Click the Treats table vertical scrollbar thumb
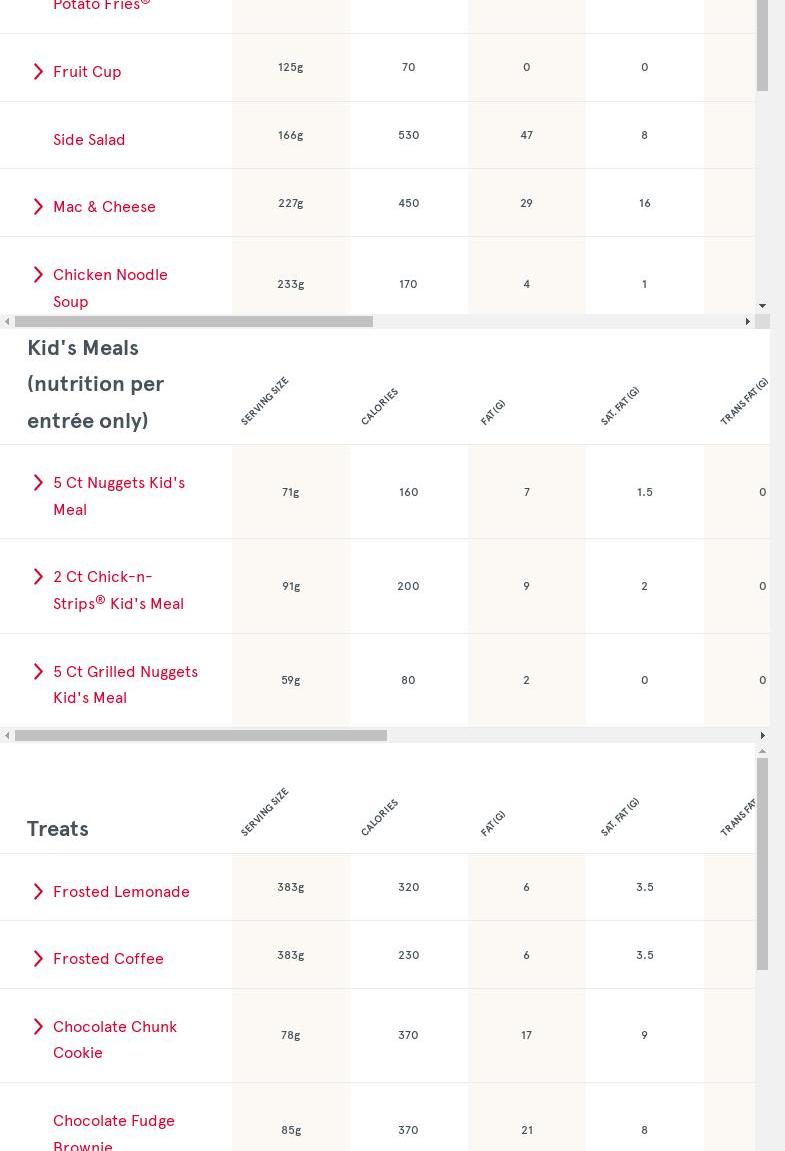Viewport: 785px width, 1151px height. pos(762,863)
